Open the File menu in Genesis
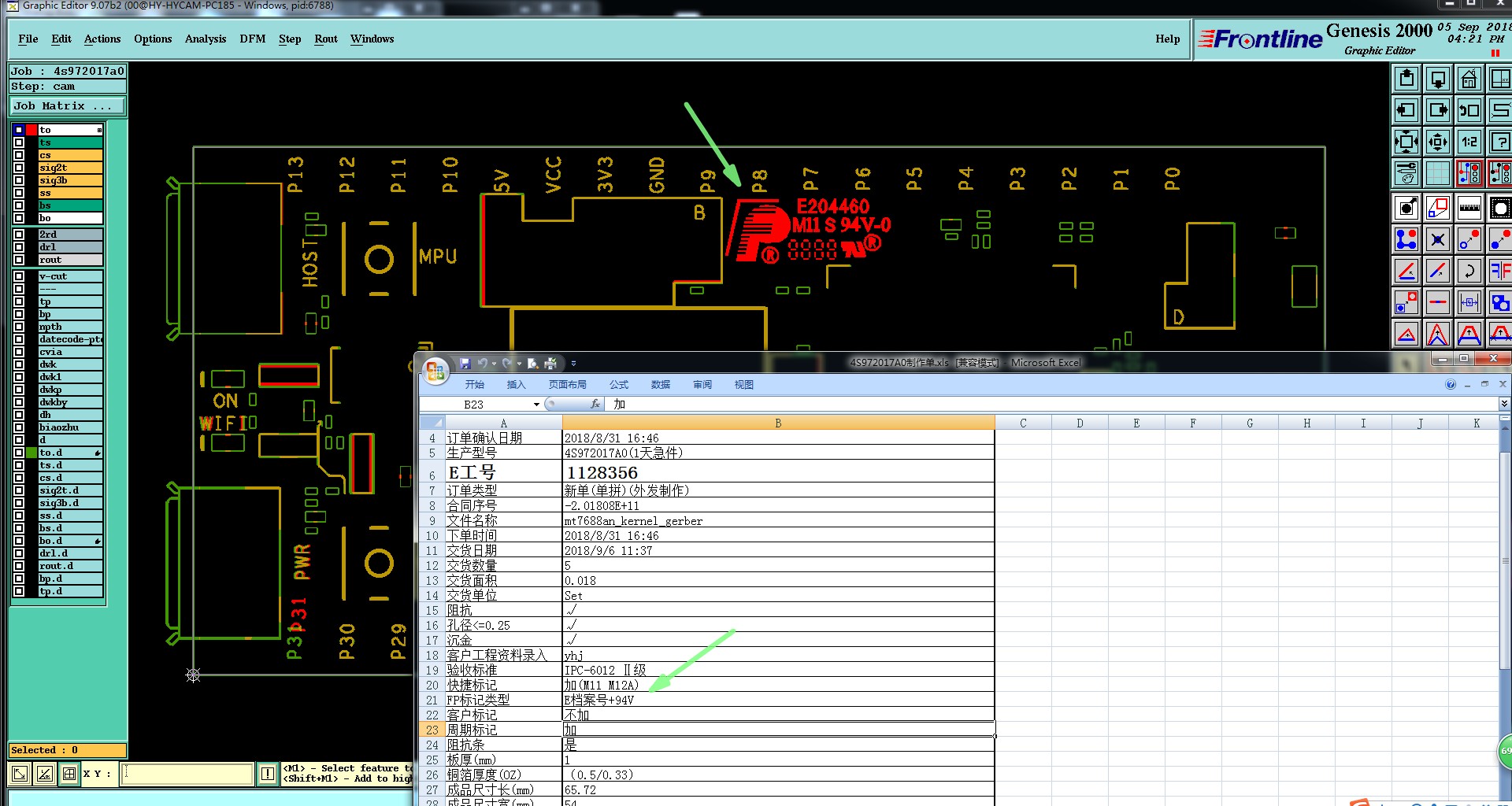Screen dimensions: 1512x806 pyautogui.click(x=28, y=39)
